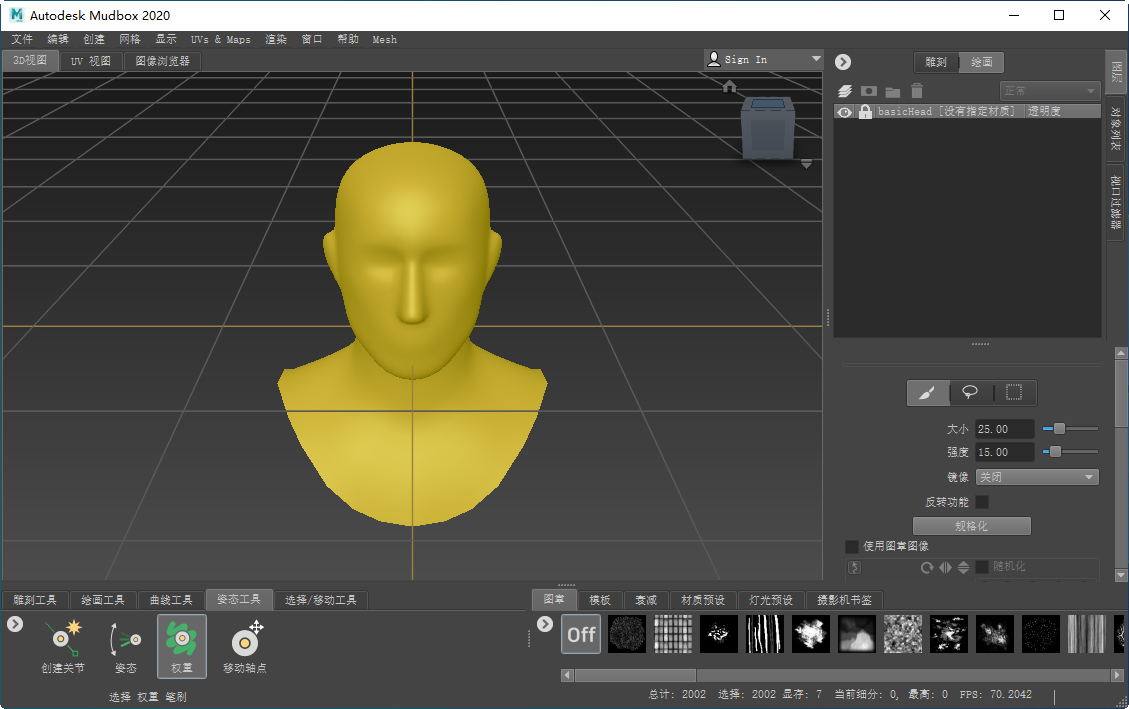Viewport: 1129px width, 709px height.
Task: Switch to the 图像浏览器 tab
Action: 163,61
